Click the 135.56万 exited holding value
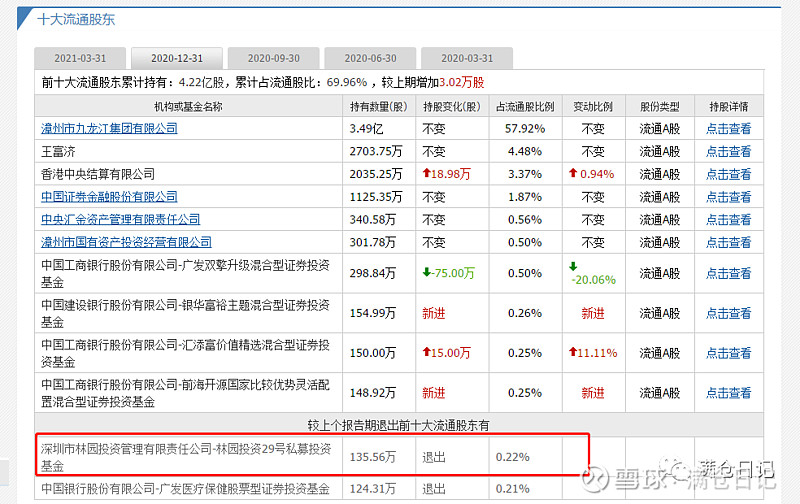800x504 pixels. pyautogui.click(x=372, y=457)
